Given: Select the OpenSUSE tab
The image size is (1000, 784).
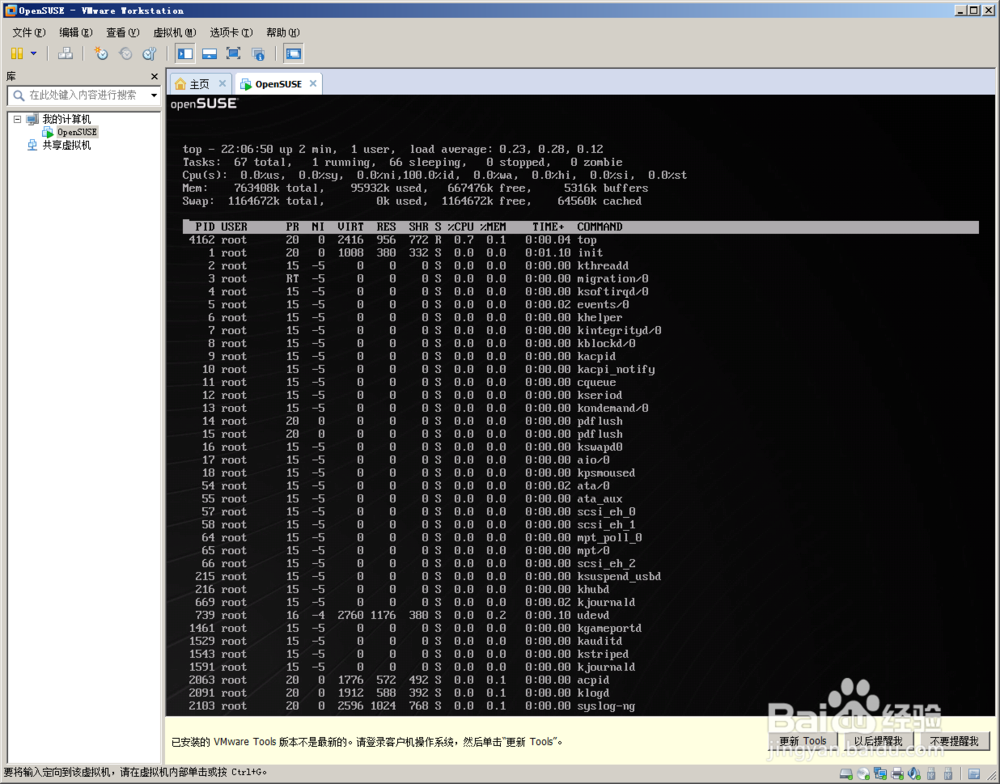Looking at the screenshot, I should (x=278, y=84).
